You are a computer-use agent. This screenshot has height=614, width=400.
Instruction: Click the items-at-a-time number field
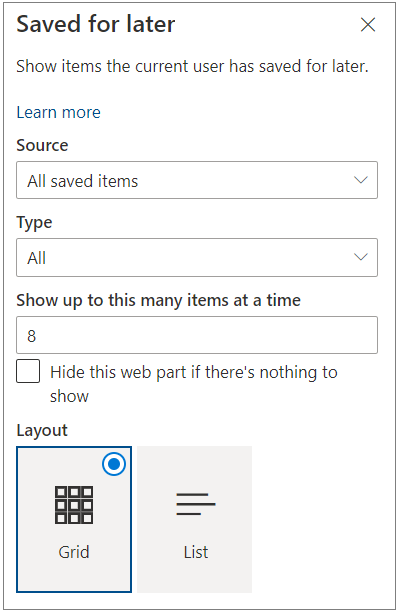197,335
